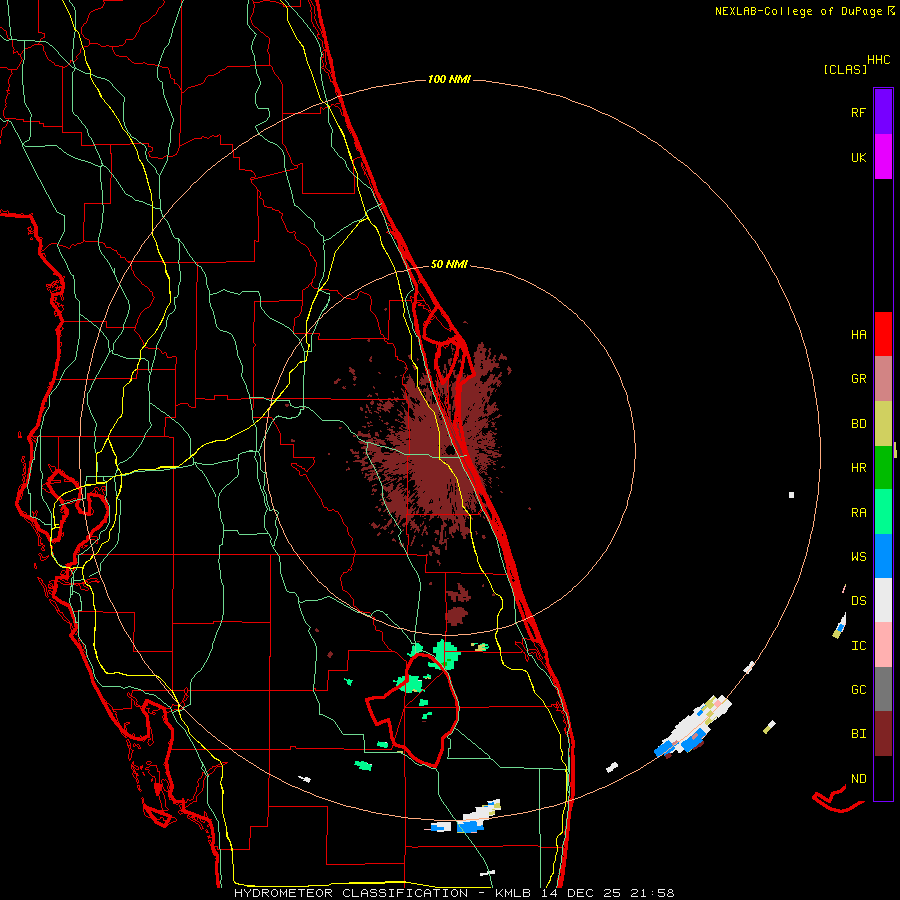The image size is (900, 900).
Task: Click the light pink IC legend swatch
Action: click(x=883, y=645)
